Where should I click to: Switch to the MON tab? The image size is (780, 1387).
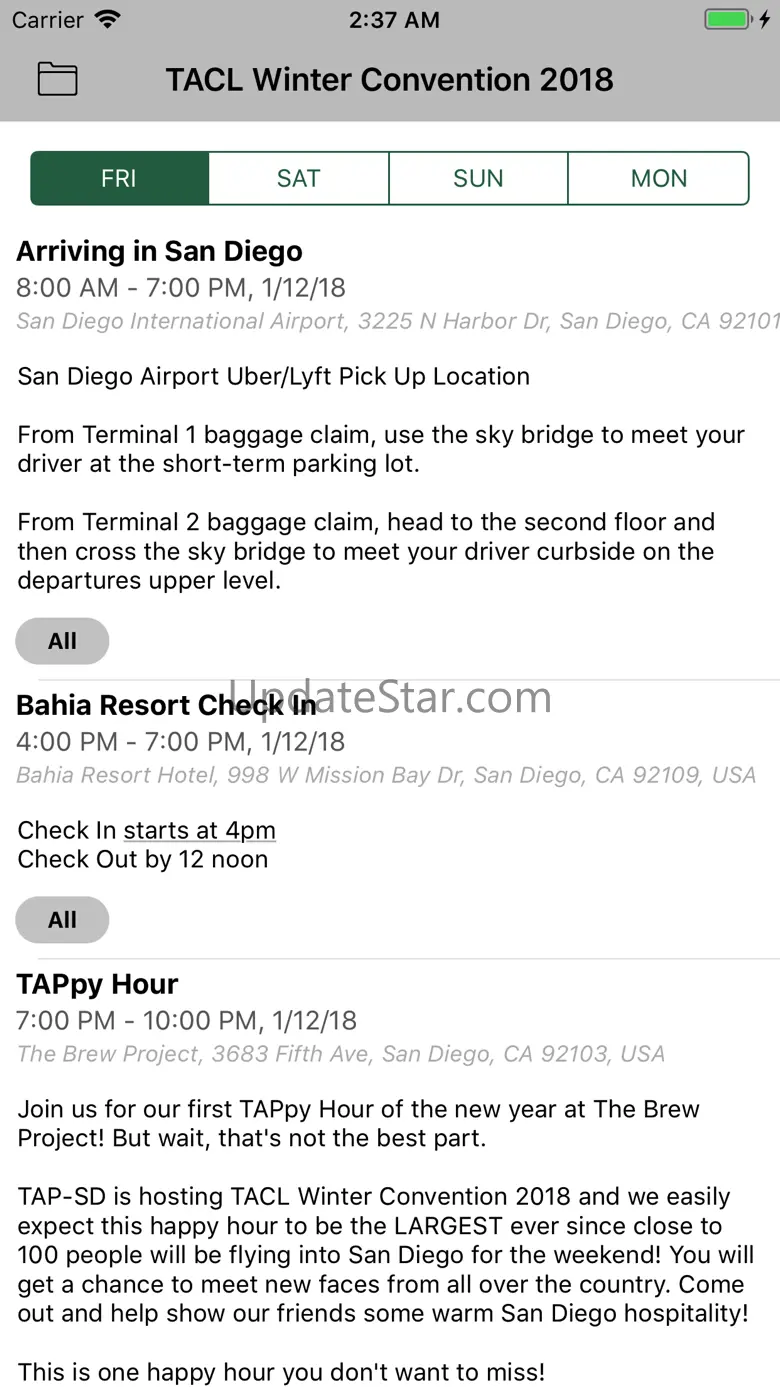(658, 179)
